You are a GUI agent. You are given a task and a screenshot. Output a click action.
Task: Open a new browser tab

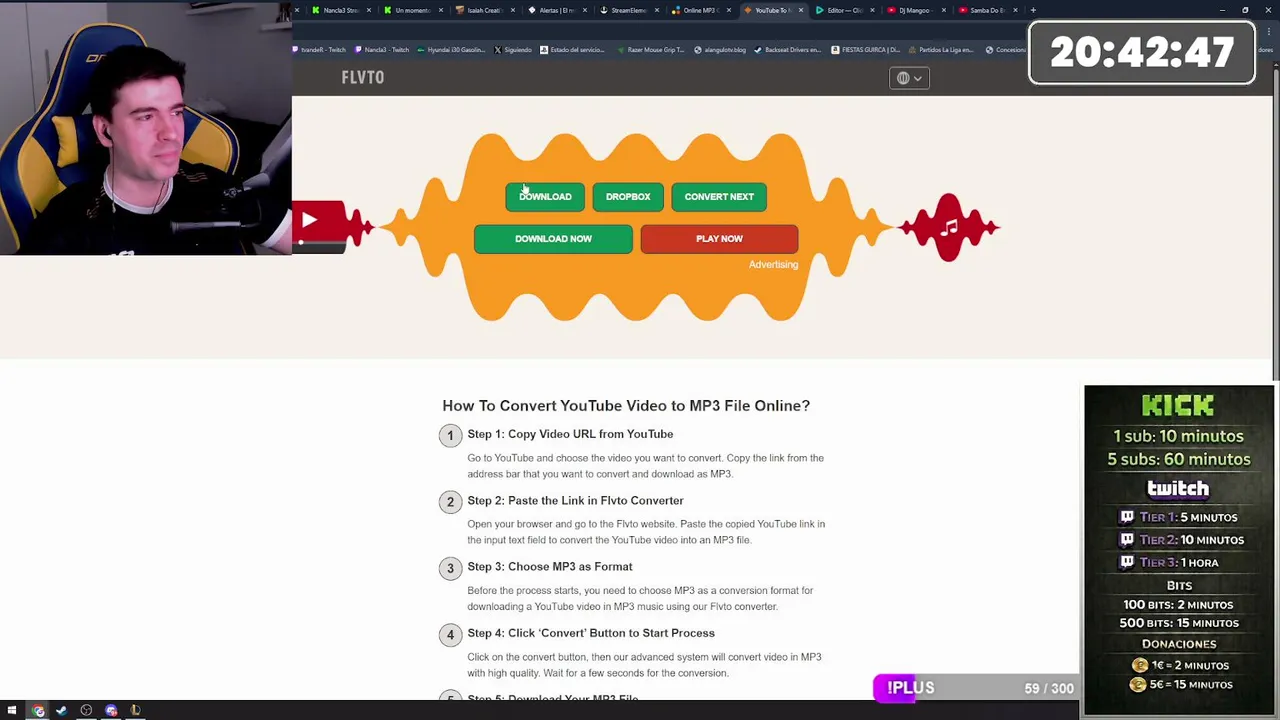[1033, 10]
